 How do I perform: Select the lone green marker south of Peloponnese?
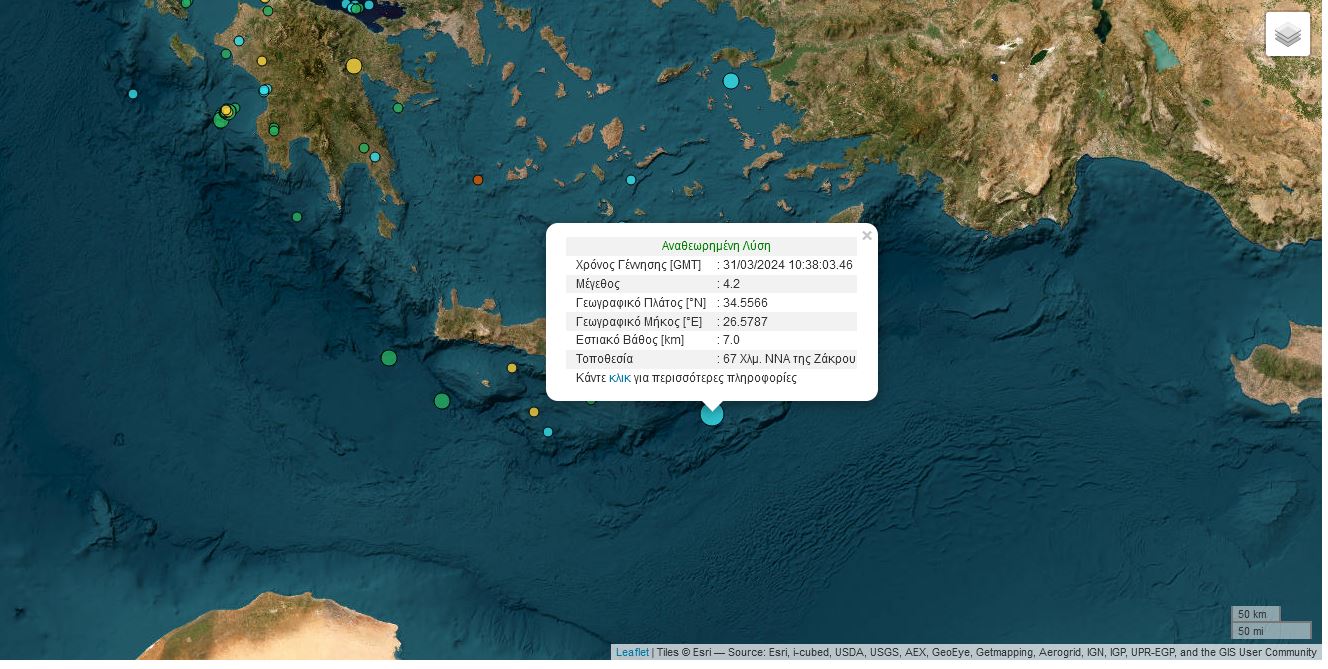[x=297, y=217]
